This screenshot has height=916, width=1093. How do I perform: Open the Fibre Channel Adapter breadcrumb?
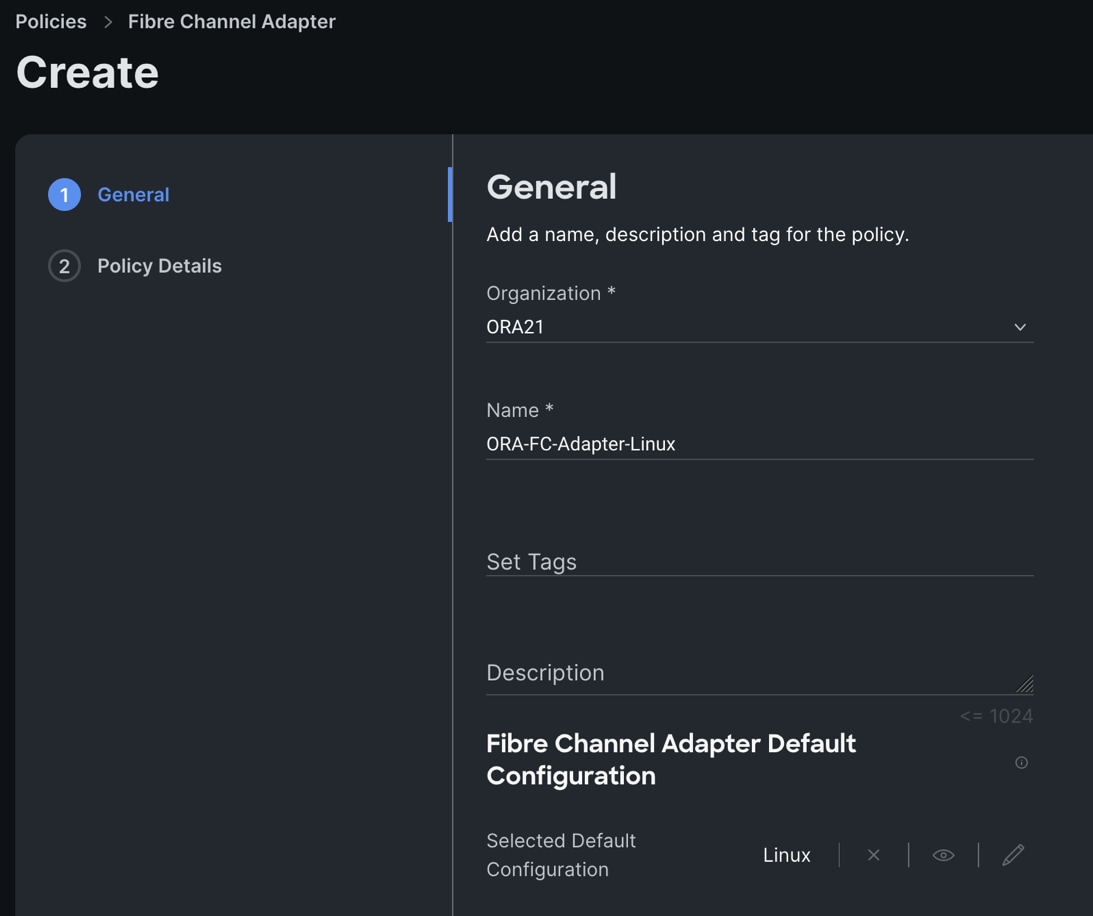(231, 22)
